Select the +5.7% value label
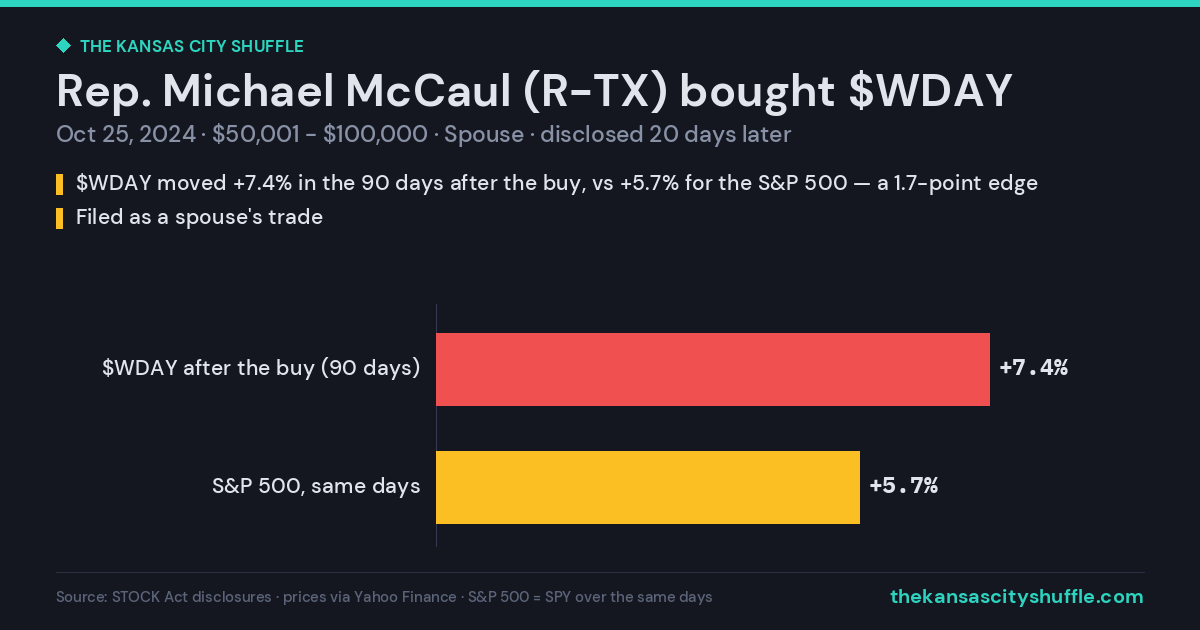Screen dimensions: 1200x630 click(x=904, y=487)
